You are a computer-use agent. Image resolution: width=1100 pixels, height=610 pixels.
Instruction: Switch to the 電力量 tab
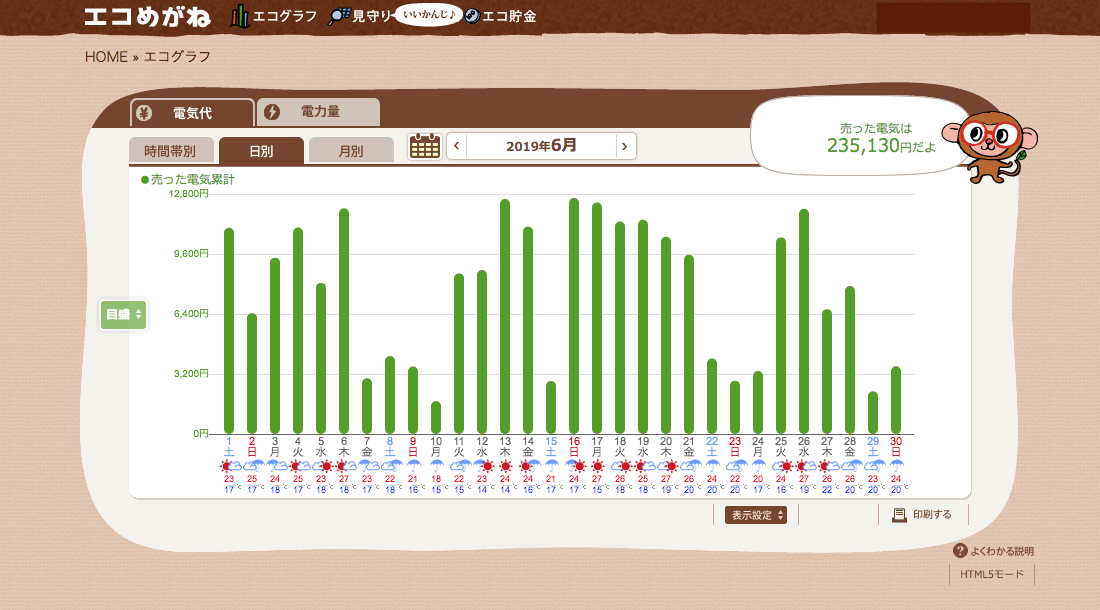click(x=319, y=111)
